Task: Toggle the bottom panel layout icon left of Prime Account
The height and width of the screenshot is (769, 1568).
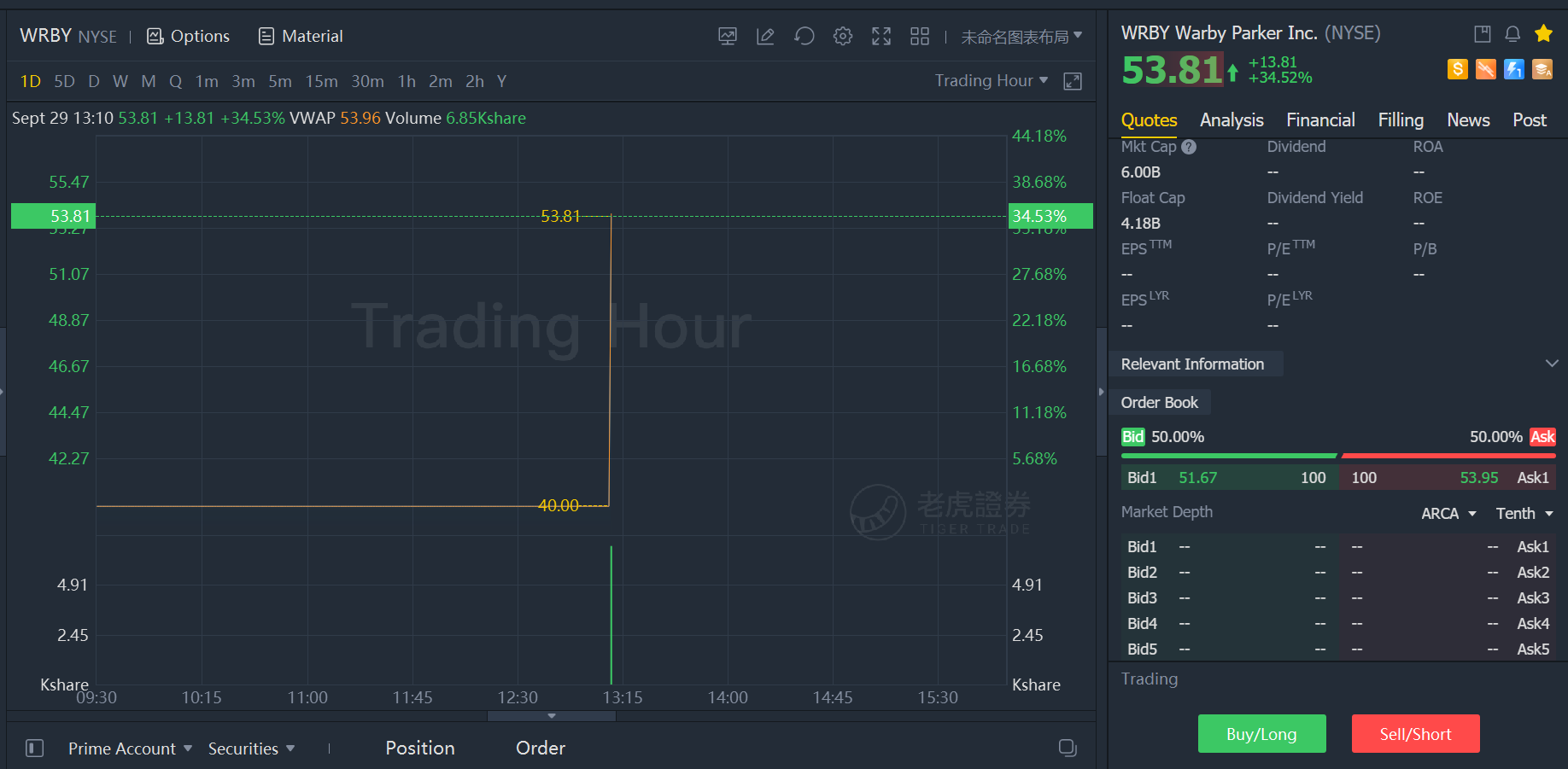Action: point(35,749)
